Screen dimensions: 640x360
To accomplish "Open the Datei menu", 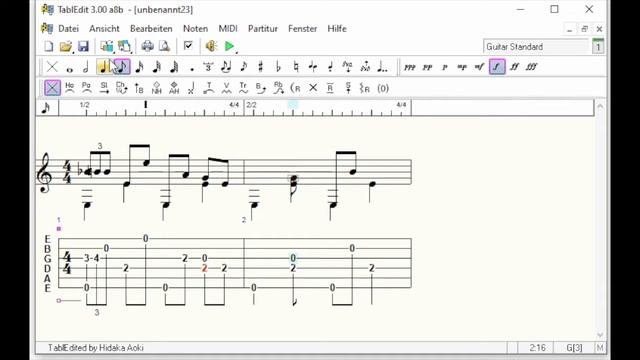I will point(68,29).
